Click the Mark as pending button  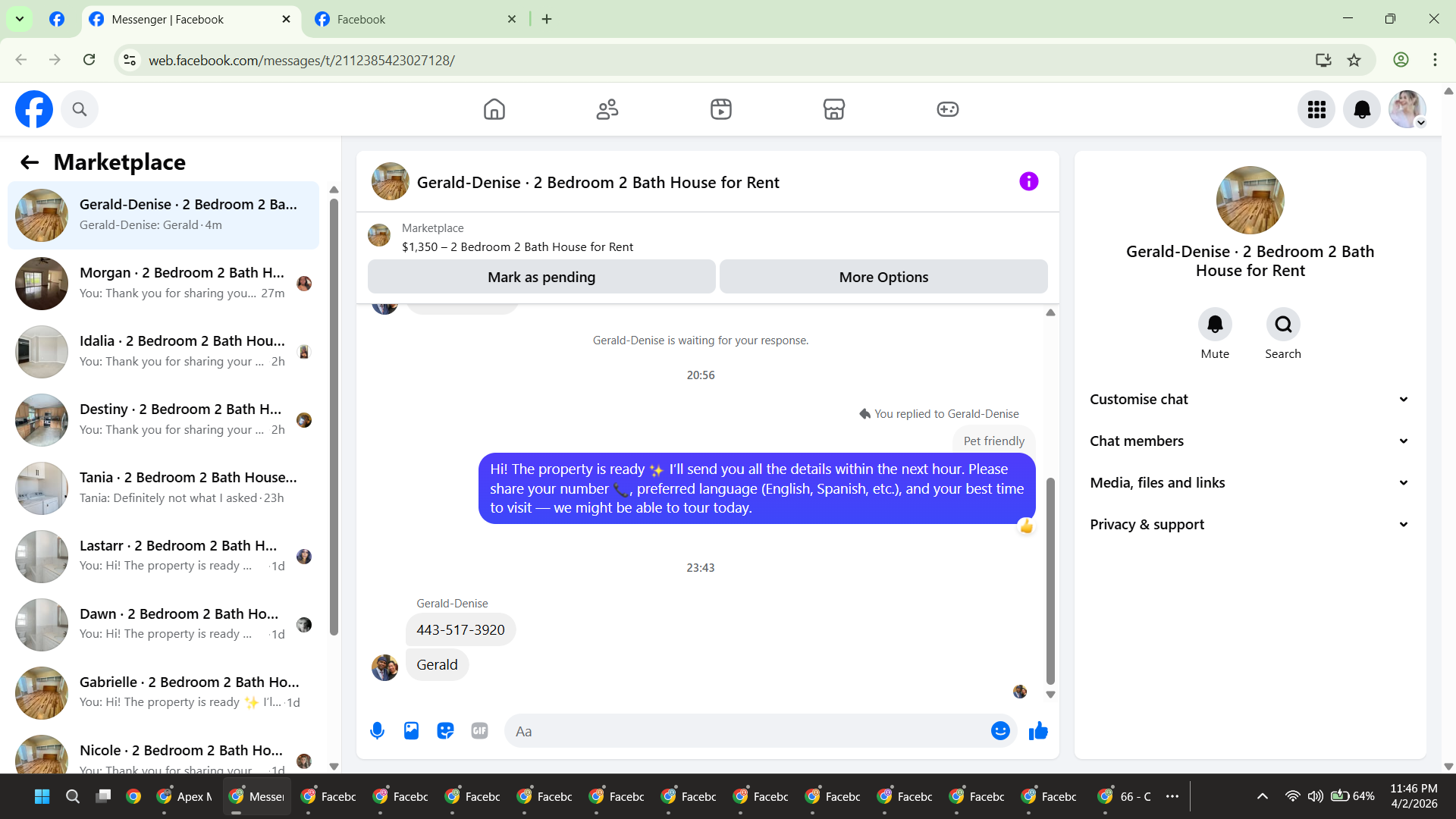click(x=541, y=277)
